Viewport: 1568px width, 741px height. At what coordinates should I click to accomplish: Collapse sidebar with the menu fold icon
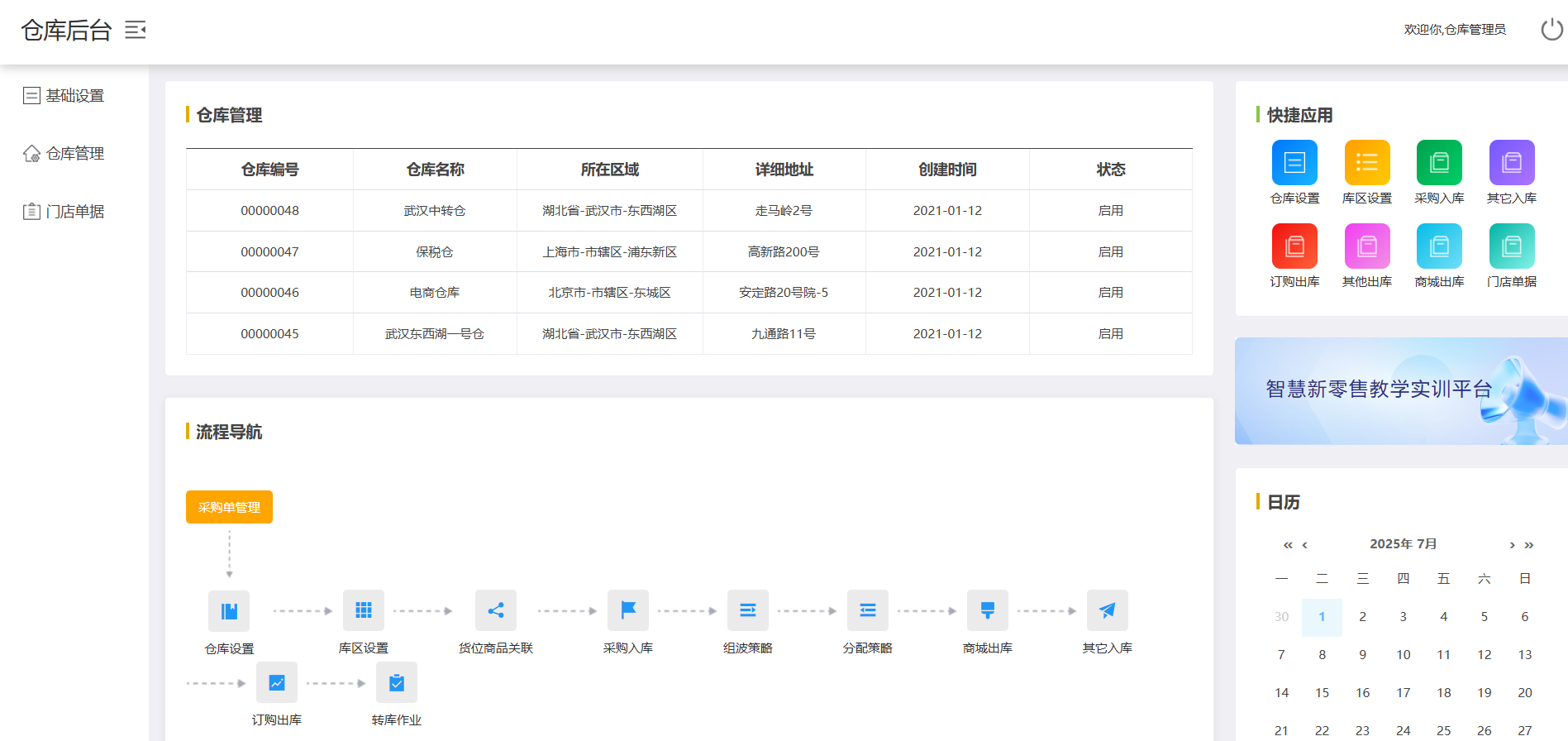[136, 31]
